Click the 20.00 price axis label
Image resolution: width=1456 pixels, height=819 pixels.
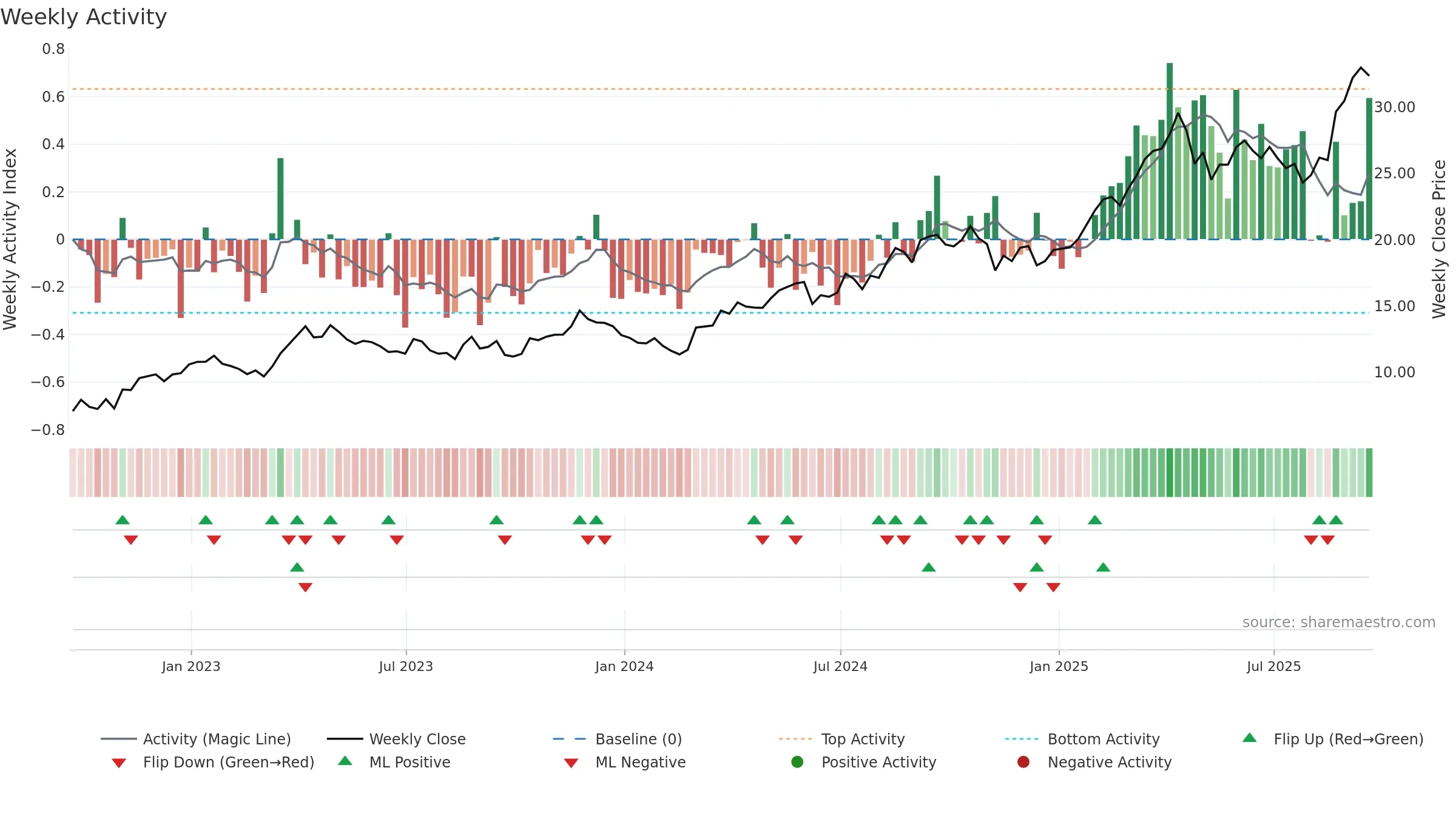(x=1394, y=240)
